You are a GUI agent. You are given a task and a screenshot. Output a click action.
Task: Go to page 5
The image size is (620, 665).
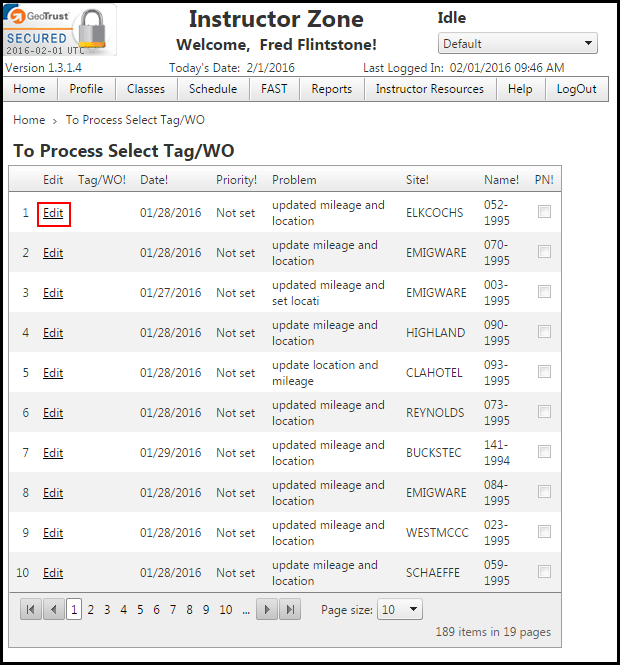(140, 610)
